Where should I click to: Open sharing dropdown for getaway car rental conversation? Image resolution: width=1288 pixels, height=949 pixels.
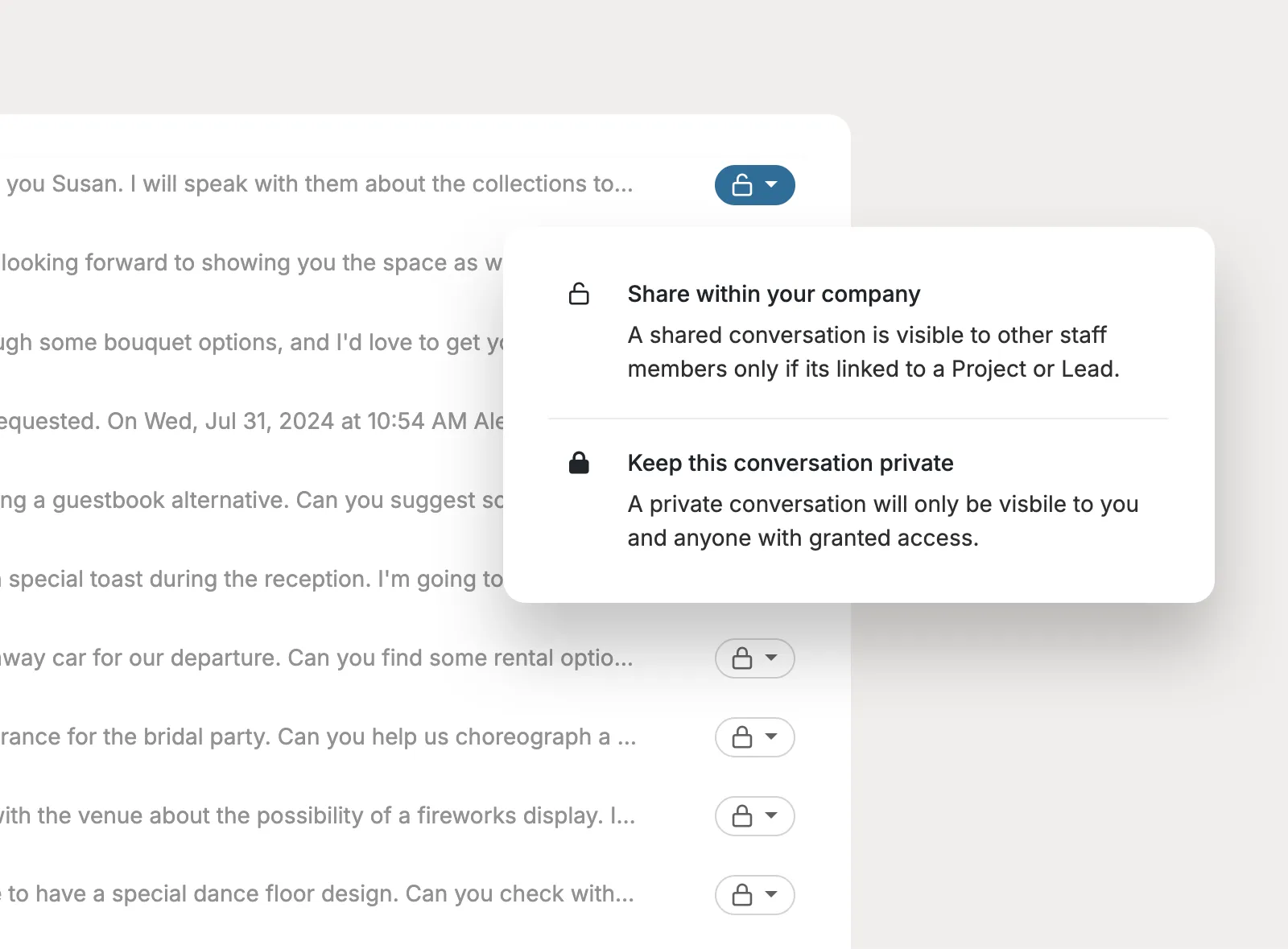click(x=754, y=658)
